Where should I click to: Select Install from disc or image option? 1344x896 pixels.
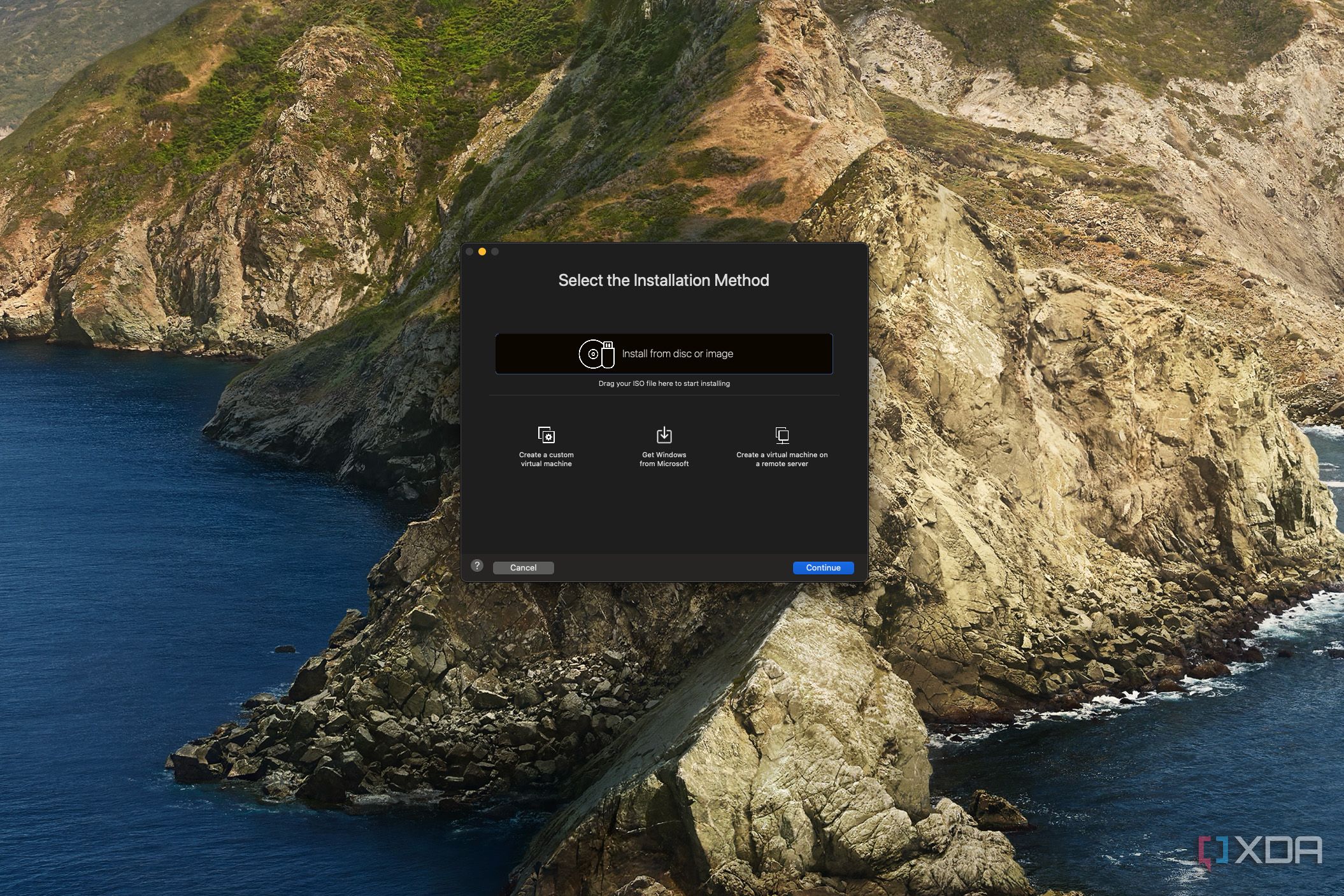tap(664, 353)
